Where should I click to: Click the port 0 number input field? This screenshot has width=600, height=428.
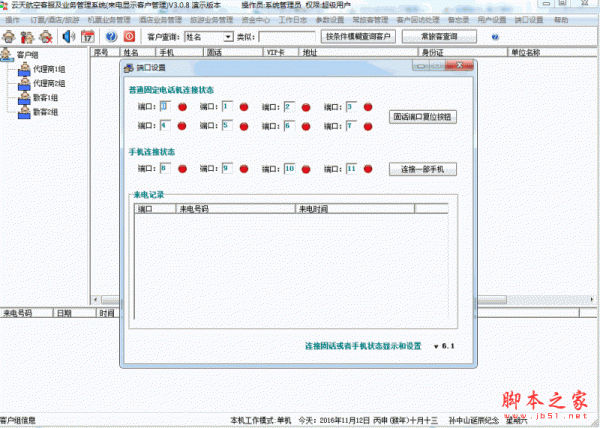coord(165,106)
